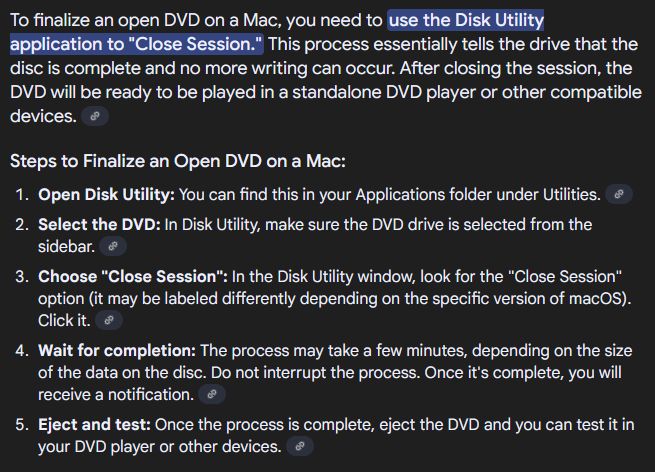
Task: Click list number 4 of the steps
Action: click(x=21, y=350)
